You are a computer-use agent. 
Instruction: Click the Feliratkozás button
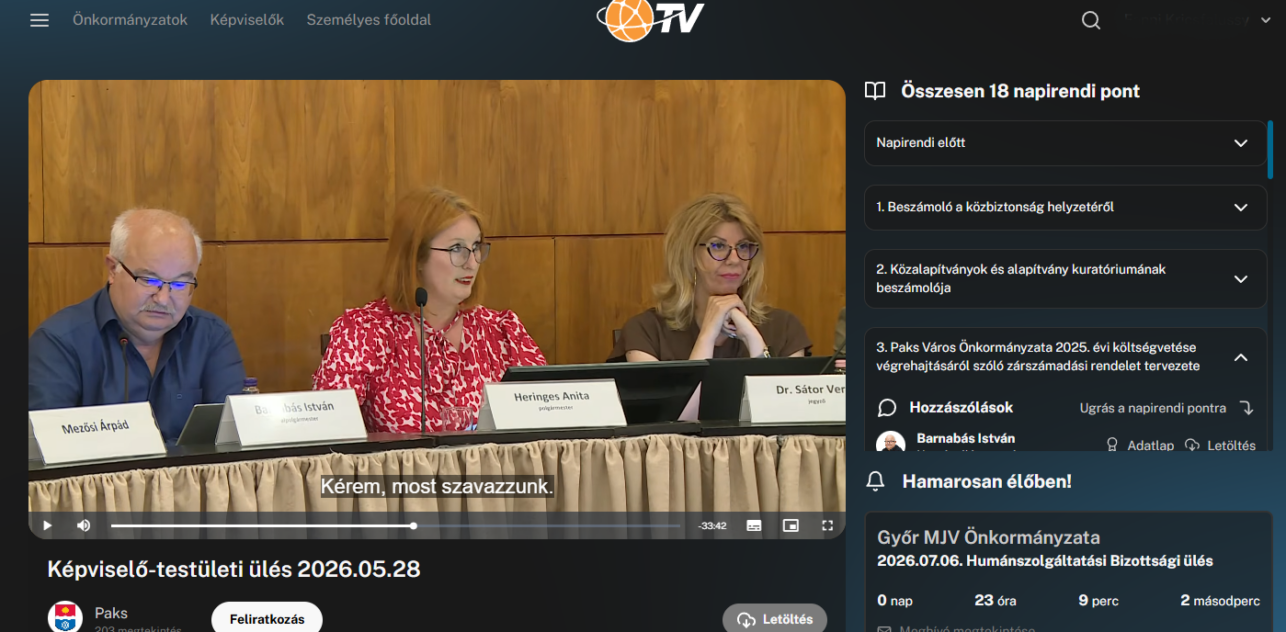tap(267, 619)
